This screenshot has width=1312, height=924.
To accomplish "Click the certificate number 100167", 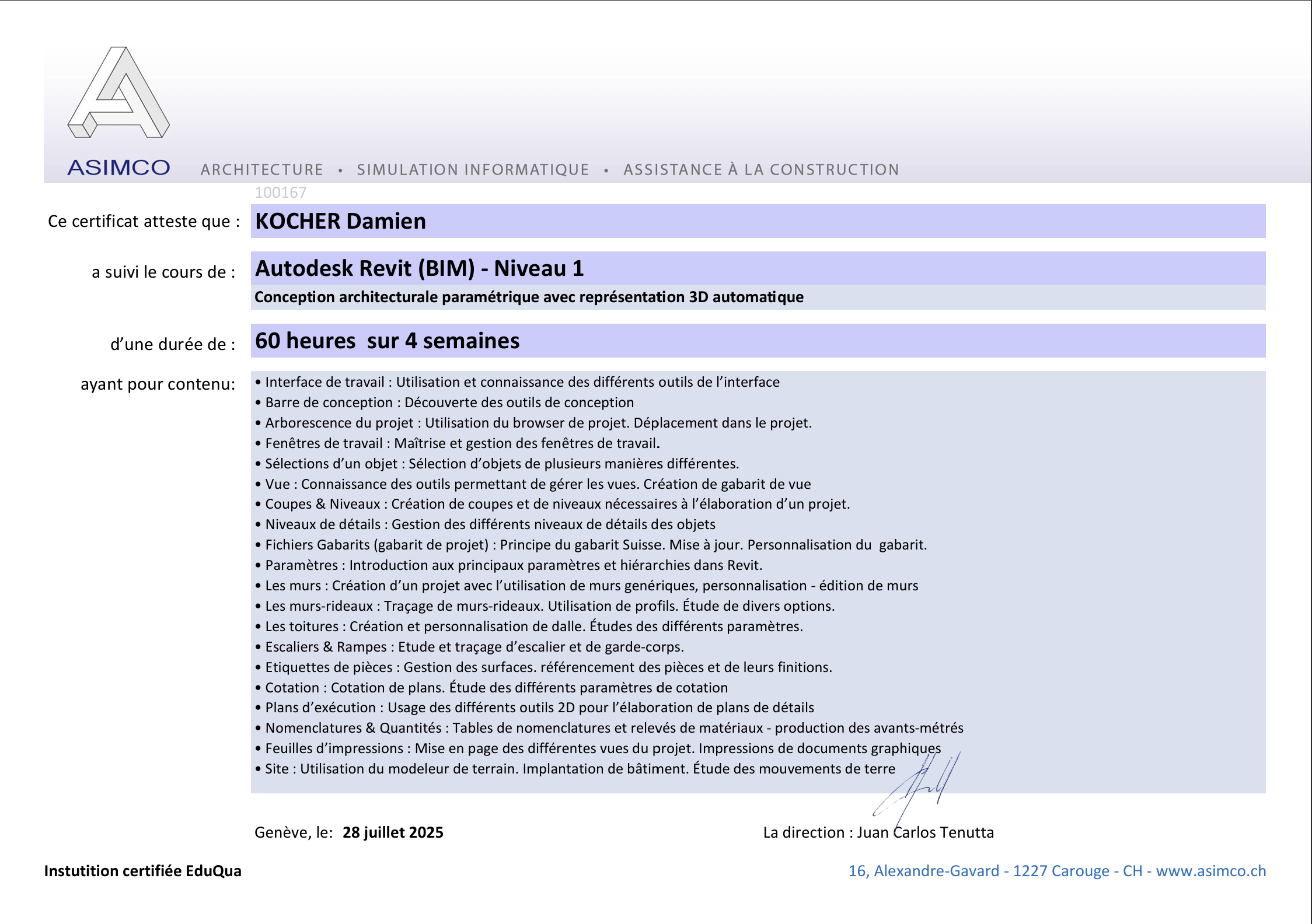I will coord(282,191).
